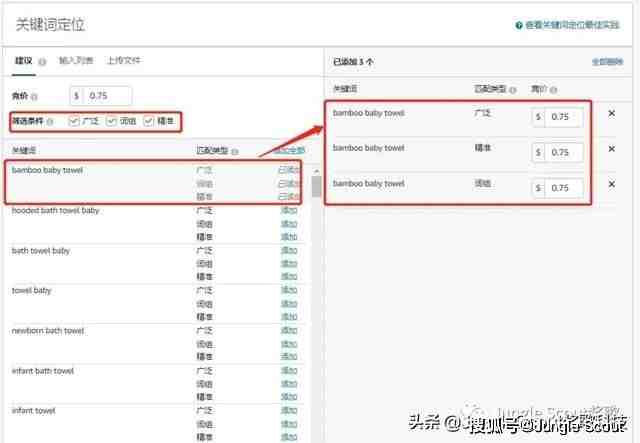Remove added bamboo baby towel 词组 keyword with X

click(611, 185)
